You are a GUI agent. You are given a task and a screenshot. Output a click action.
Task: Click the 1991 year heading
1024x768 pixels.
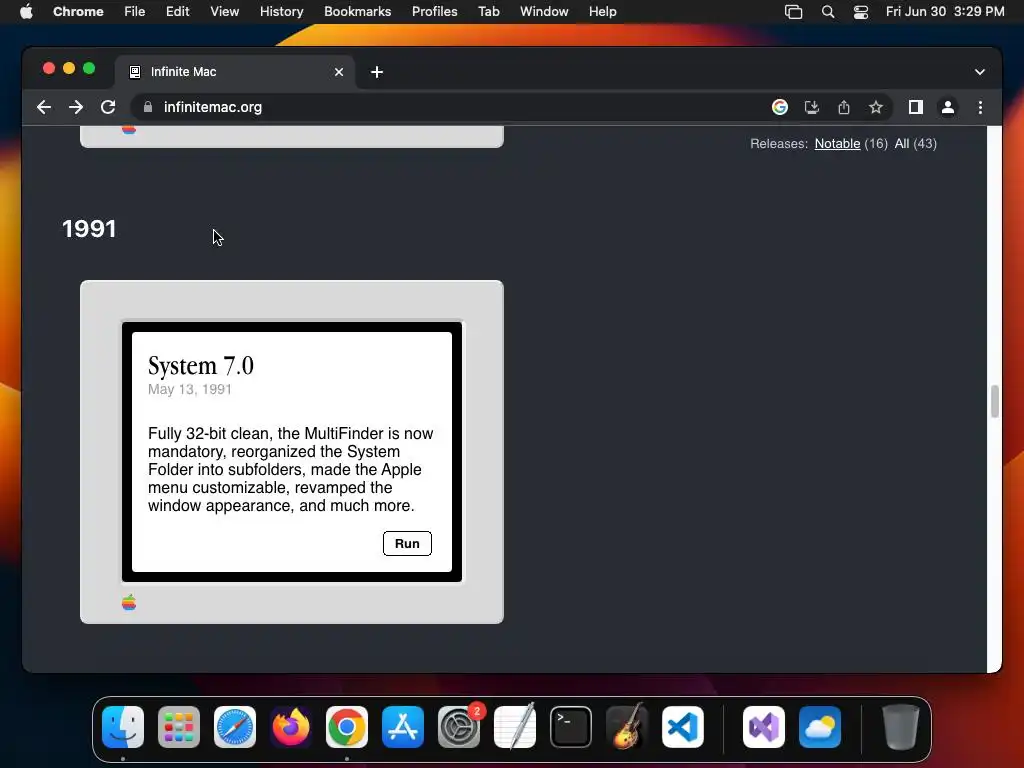(x=89, y=229)
